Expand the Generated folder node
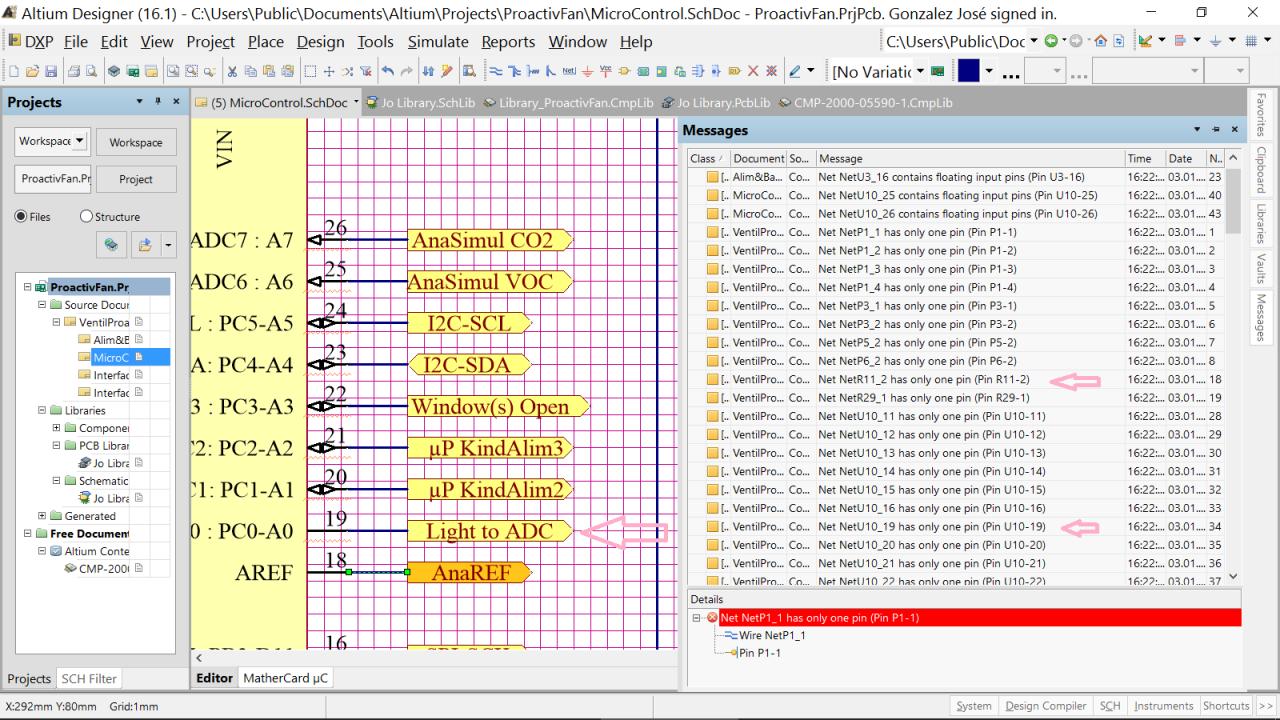This screenshot has height=720, width=1280. [x=42, y=516]
